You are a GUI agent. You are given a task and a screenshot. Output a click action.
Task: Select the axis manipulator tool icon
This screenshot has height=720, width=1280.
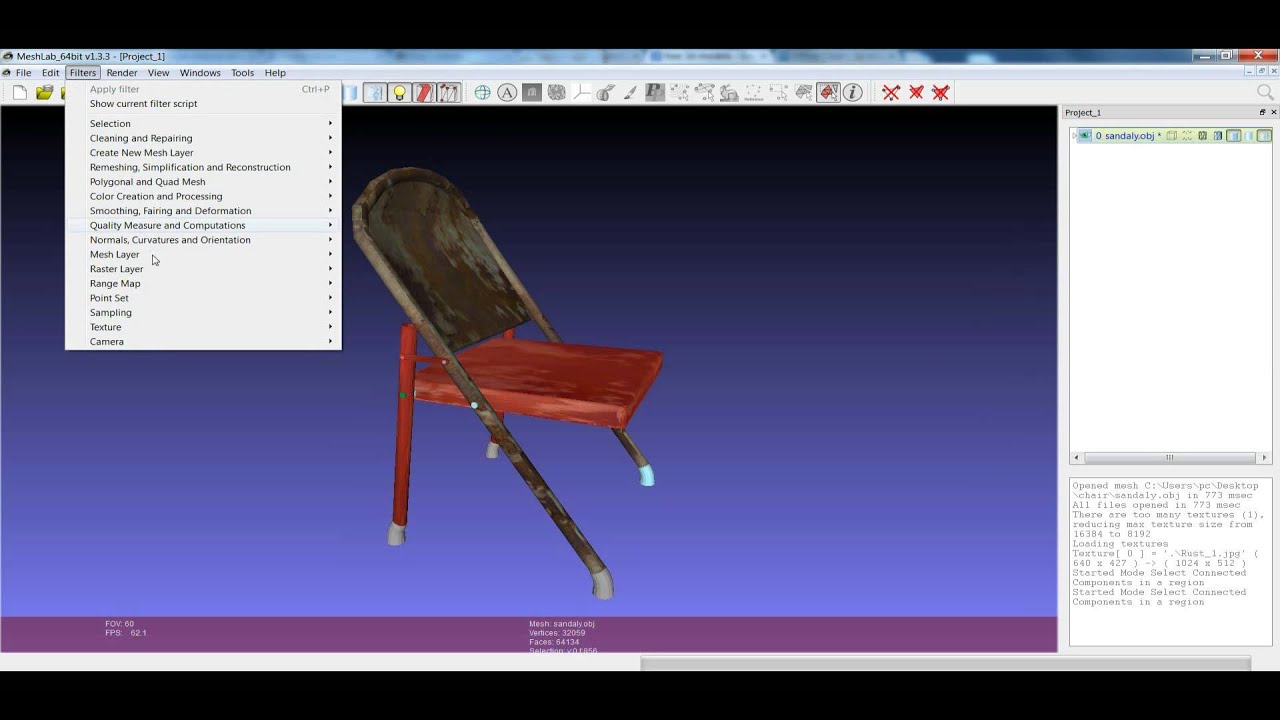(581, 92)
